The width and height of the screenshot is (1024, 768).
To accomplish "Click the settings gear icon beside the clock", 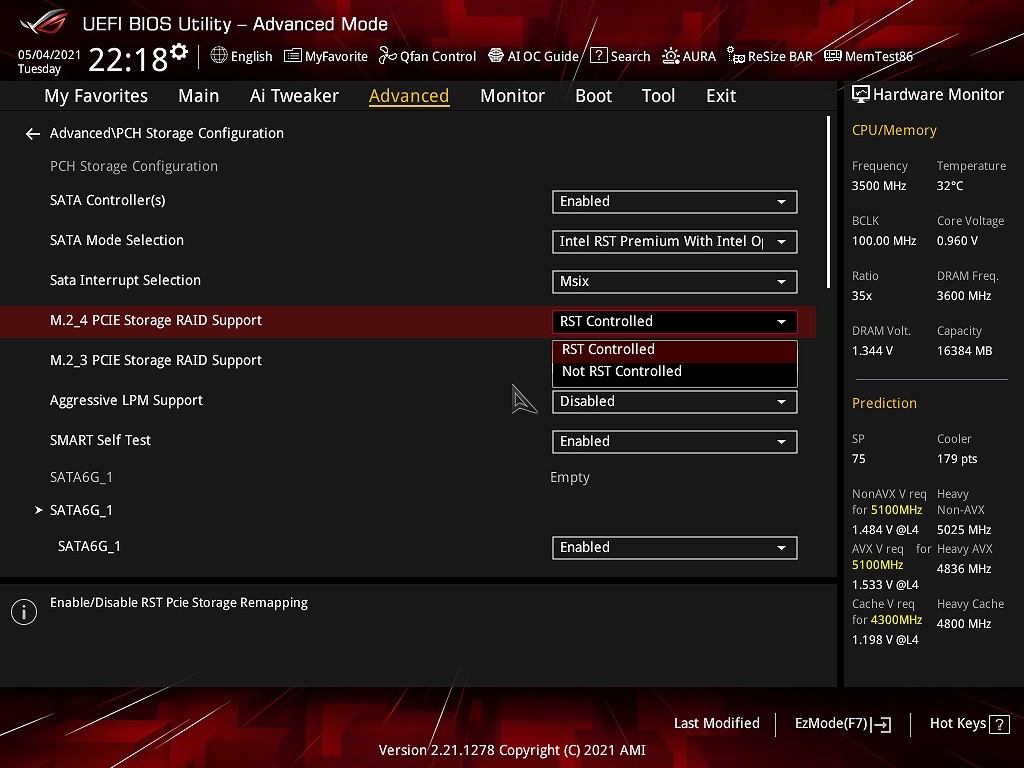I will [179, 52].
